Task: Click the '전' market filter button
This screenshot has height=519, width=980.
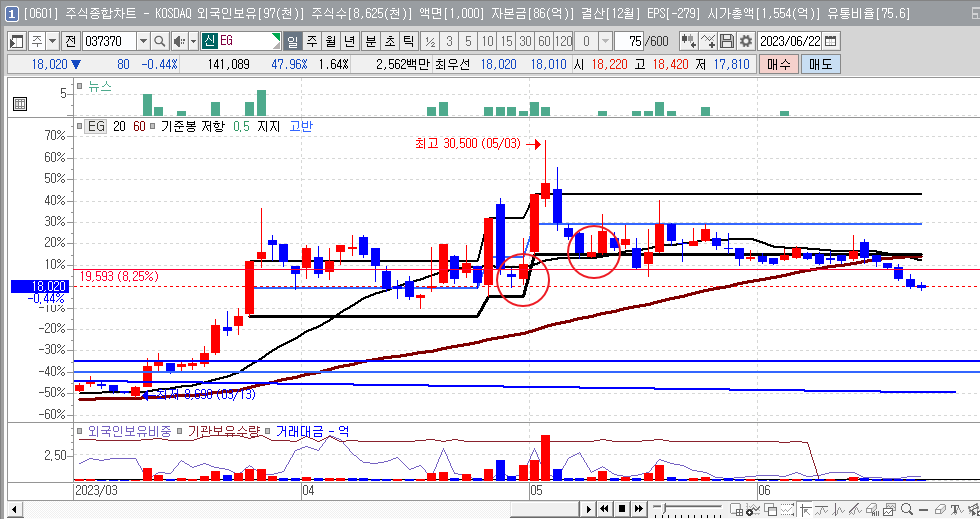Action: pos(71,41)
